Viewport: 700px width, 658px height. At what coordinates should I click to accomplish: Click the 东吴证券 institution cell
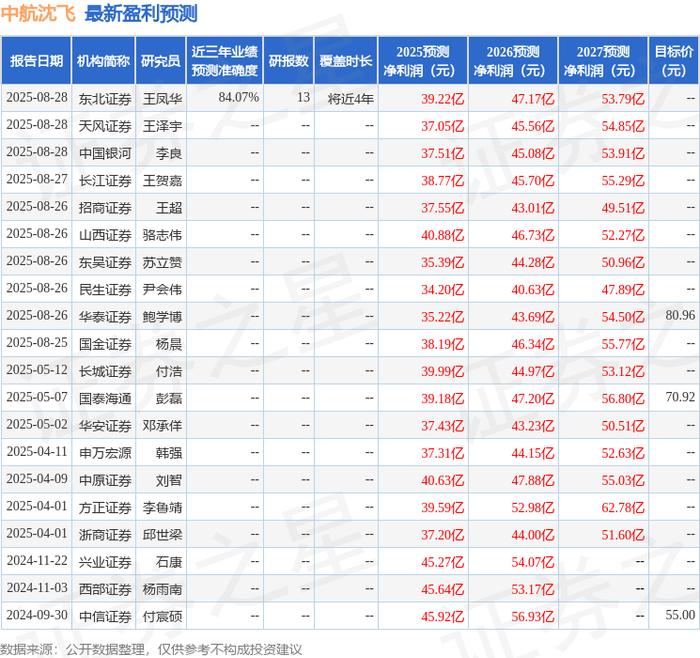(105, 262)
